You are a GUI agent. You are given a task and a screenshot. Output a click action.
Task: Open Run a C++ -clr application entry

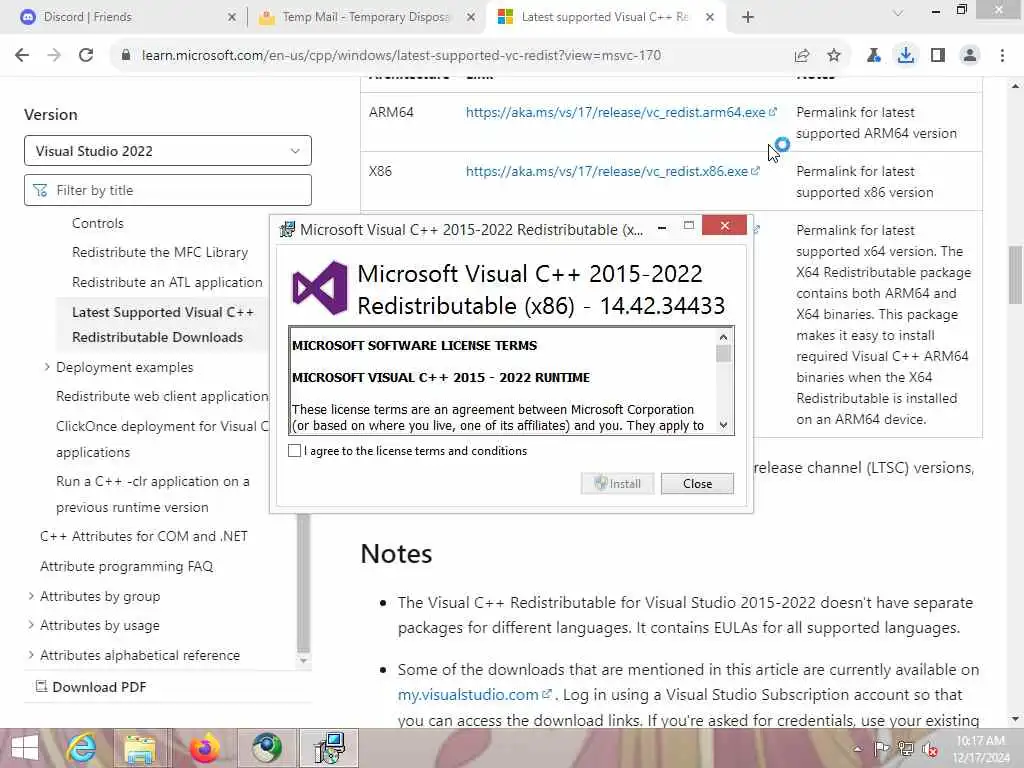click(x=153, y=494)
